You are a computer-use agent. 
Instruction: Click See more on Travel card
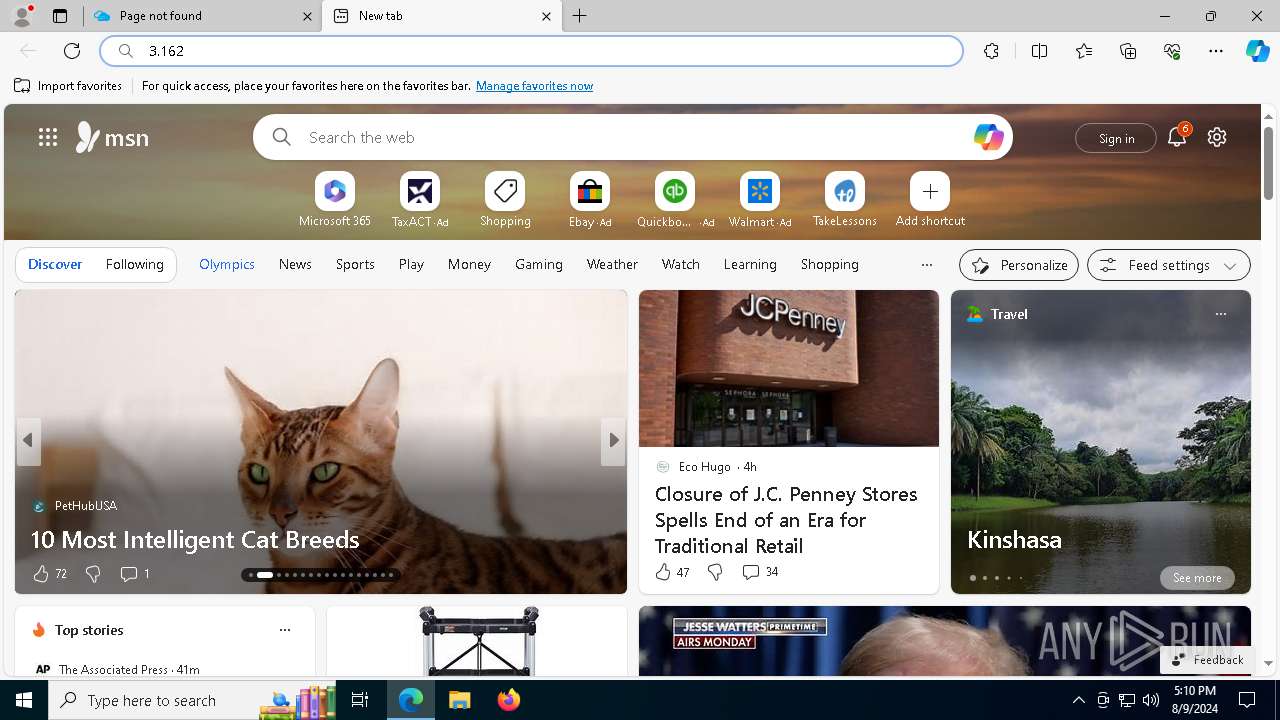(1197, 578)
